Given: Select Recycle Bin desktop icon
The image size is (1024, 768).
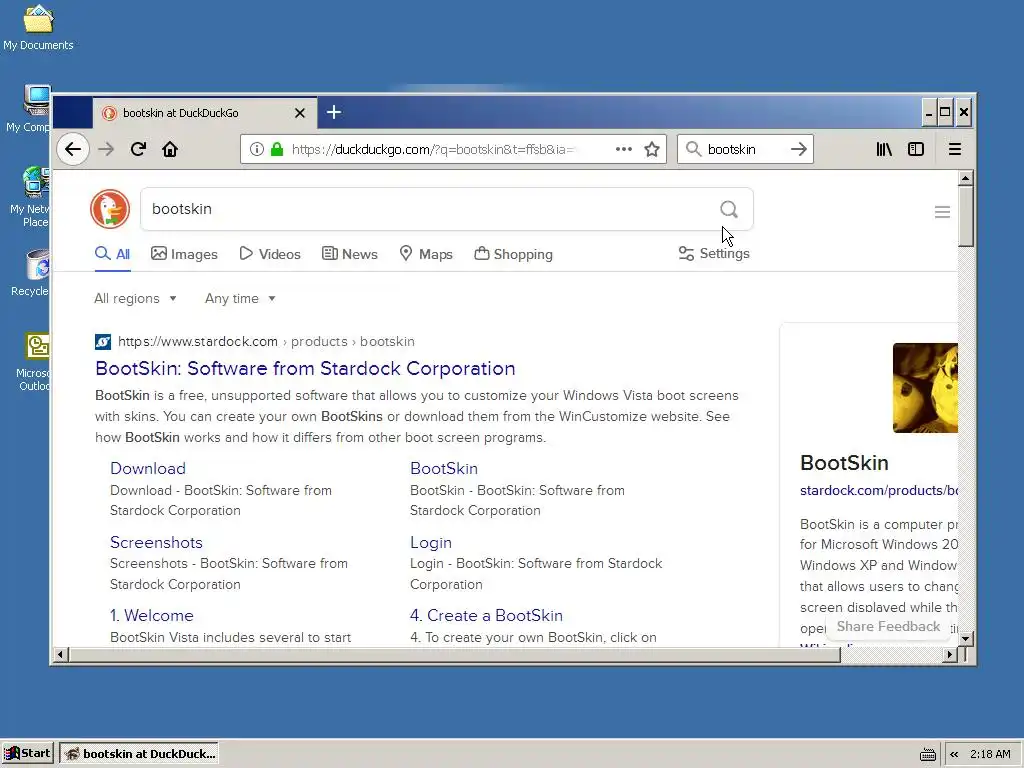Looking at the screenshot, I should point(30,273).
